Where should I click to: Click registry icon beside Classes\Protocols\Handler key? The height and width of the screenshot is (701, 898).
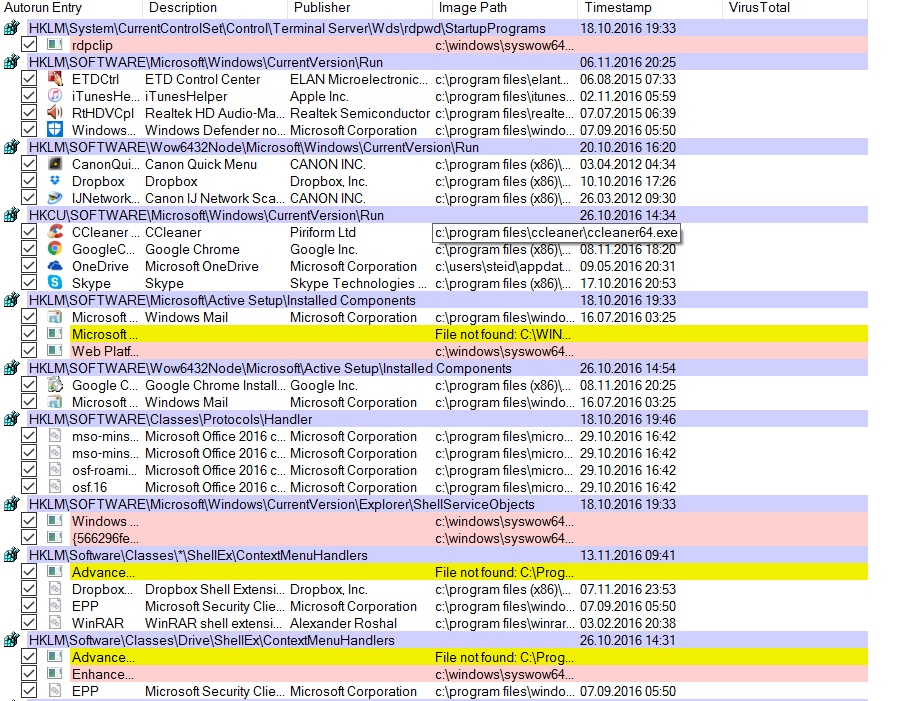pos(11,419)
